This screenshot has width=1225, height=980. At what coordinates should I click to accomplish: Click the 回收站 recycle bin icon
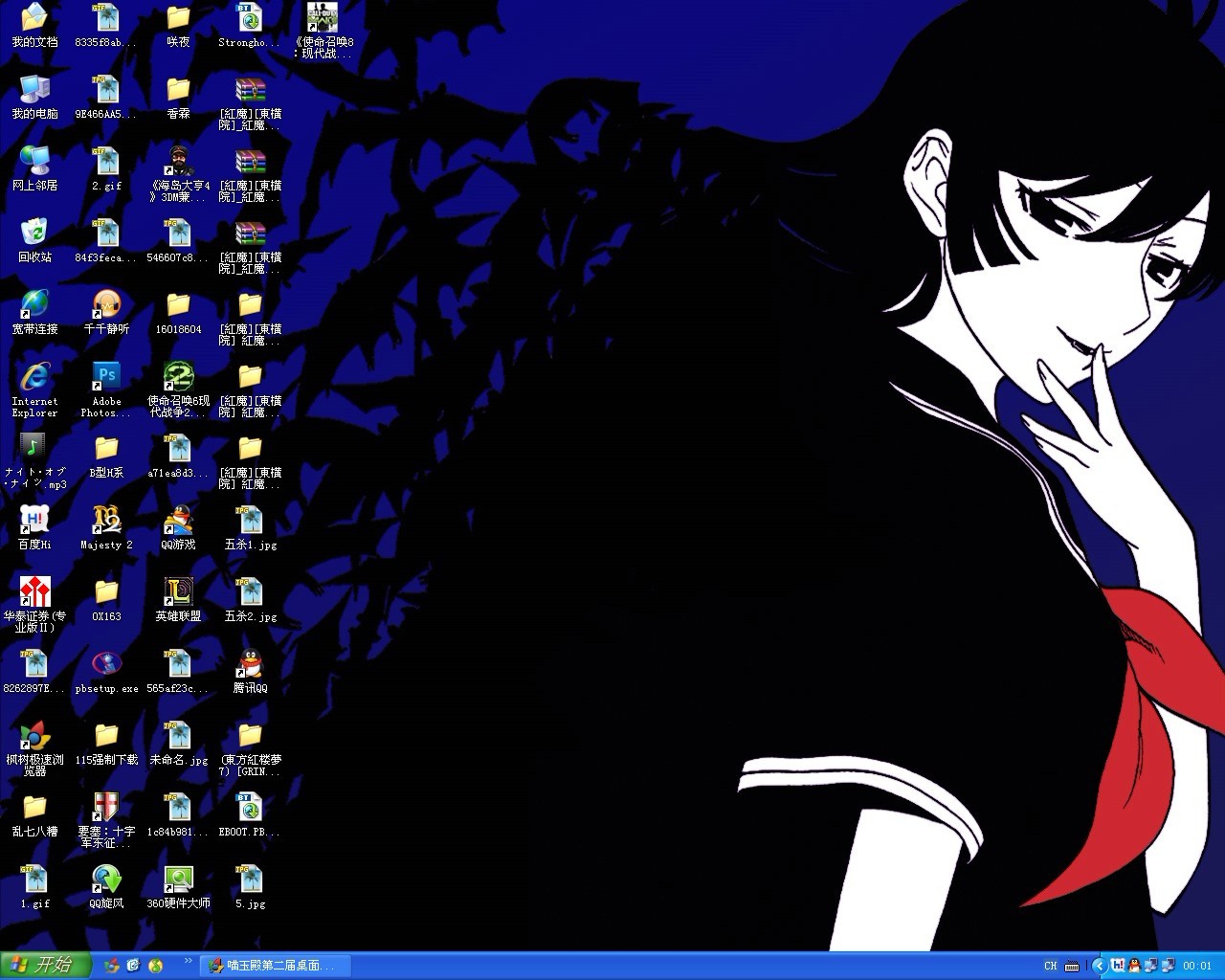click(x=34, y=234)
